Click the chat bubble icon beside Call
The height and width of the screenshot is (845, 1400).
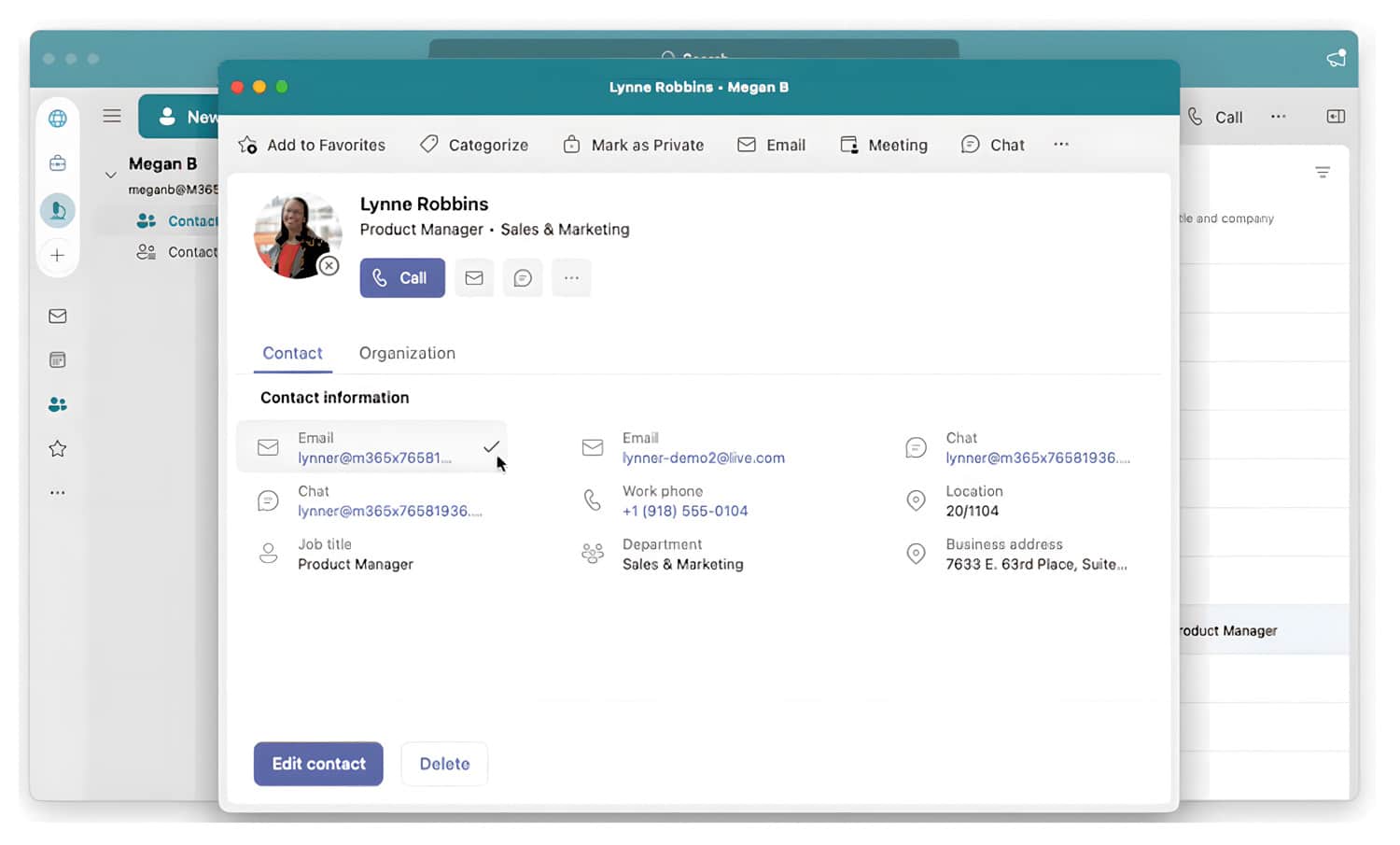[523, 278]
